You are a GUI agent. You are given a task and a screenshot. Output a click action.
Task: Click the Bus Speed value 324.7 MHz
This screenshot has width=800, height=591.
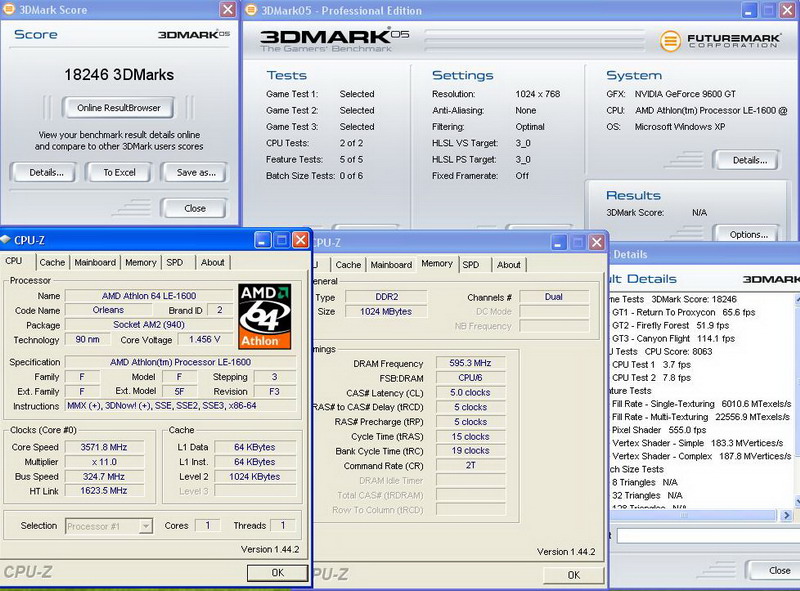[104, 476]
